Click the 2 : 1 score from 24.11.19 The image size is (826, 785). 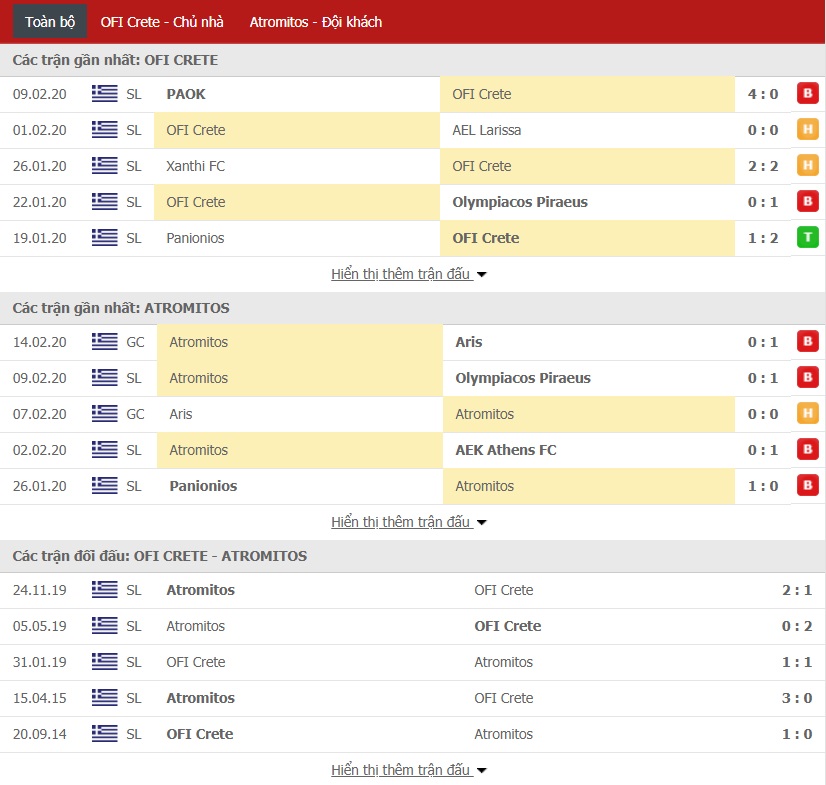[797, 590]
